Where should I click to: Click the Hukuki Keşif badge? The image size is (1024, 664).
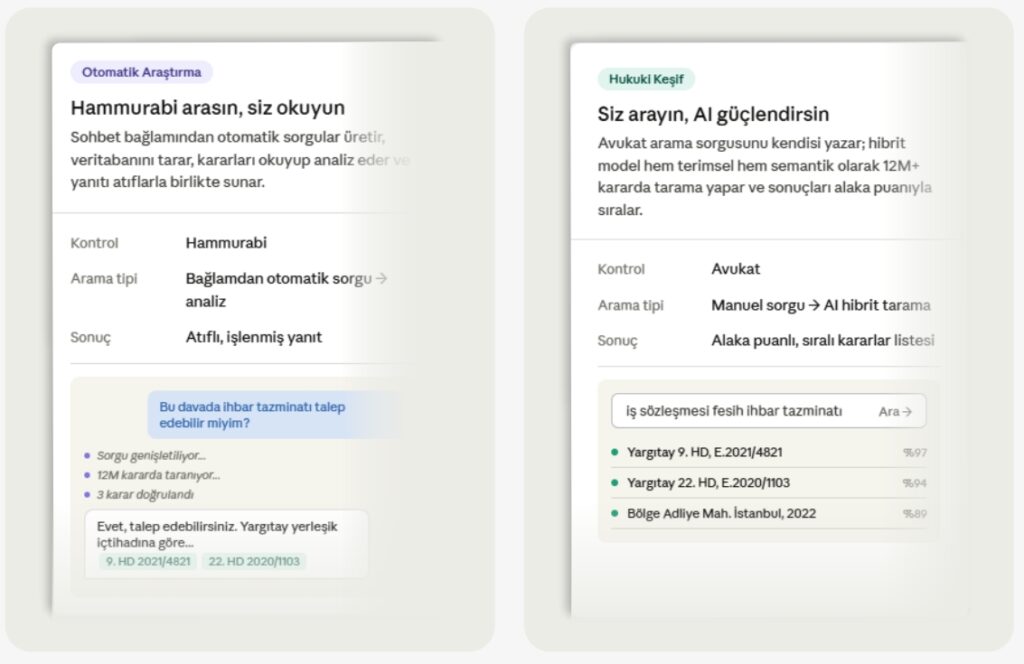(646, 79)
